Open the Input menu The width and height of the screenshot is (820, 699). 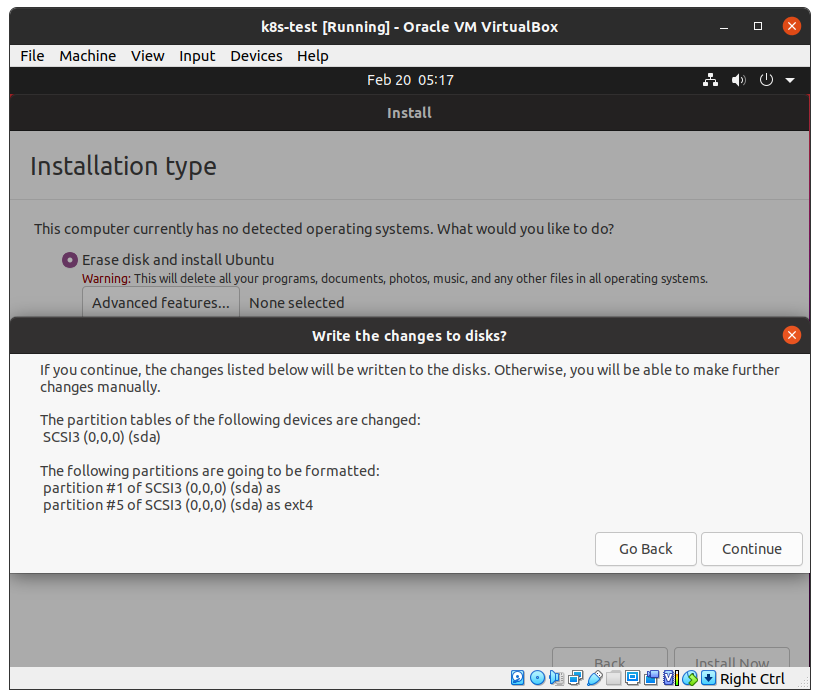coord(197,56)
